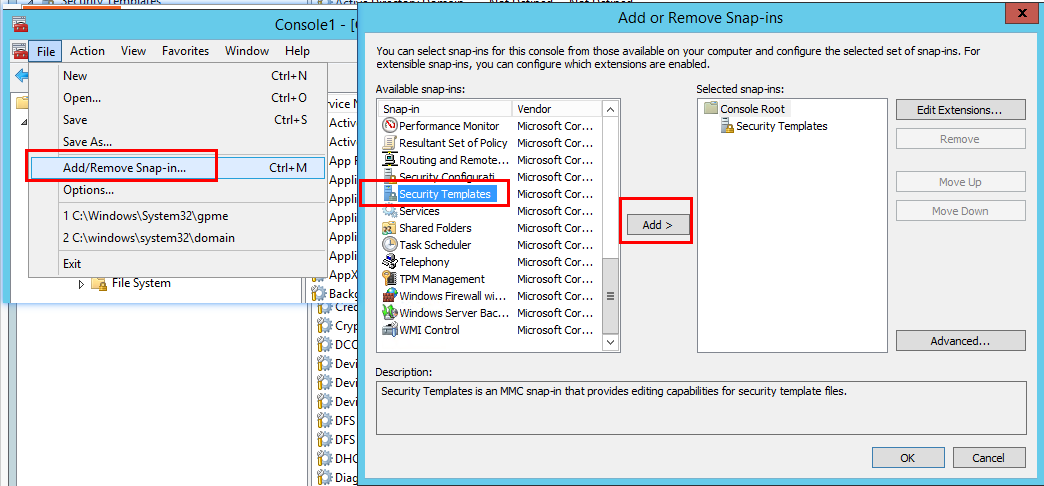The height and width of the screenshot is (486, 1044).
Task: Select the File System tree item
Action: click(140, 284)
